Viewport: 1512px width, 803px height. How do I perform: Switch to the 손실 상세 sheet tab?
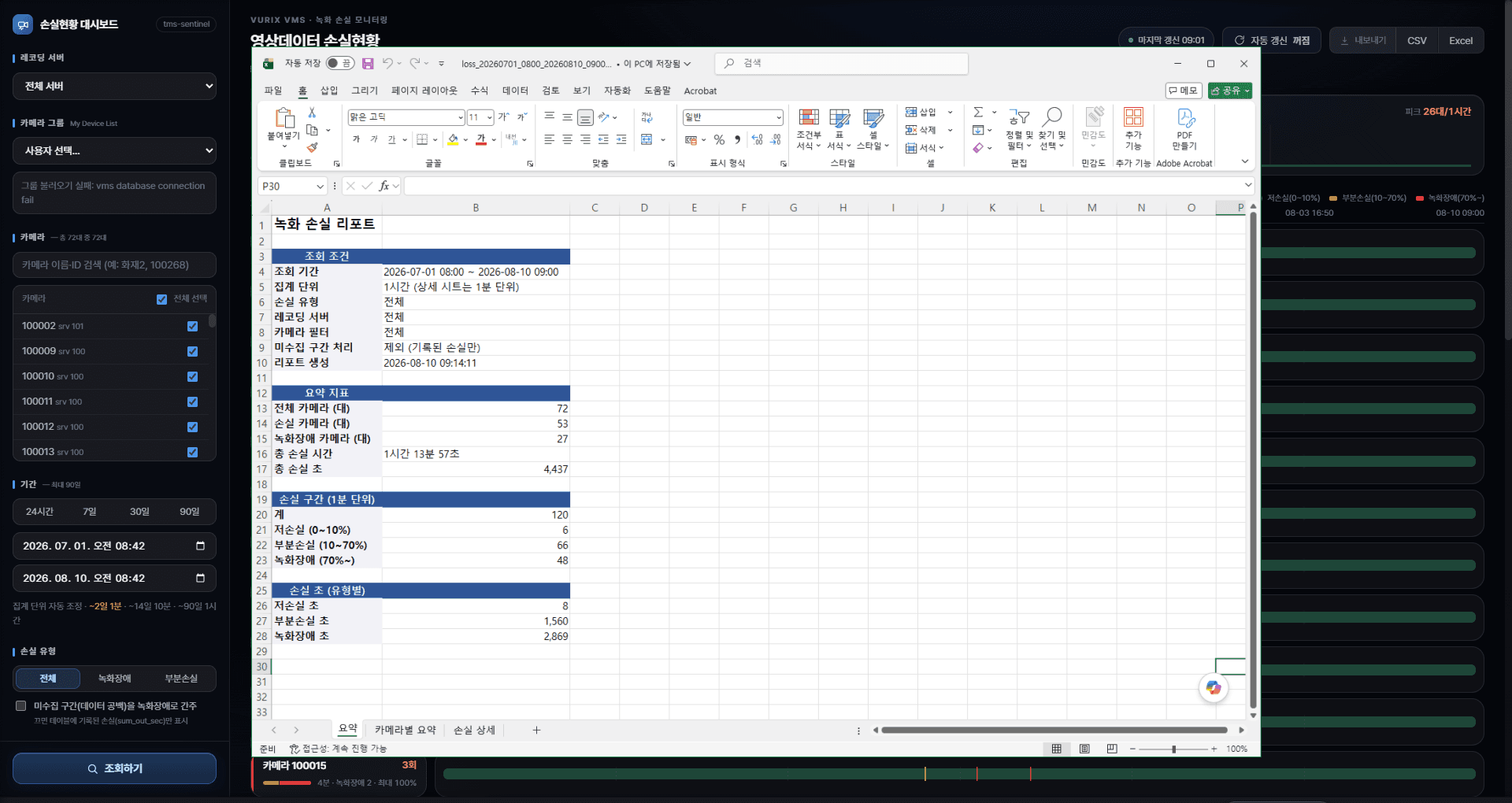coord(474,730)
